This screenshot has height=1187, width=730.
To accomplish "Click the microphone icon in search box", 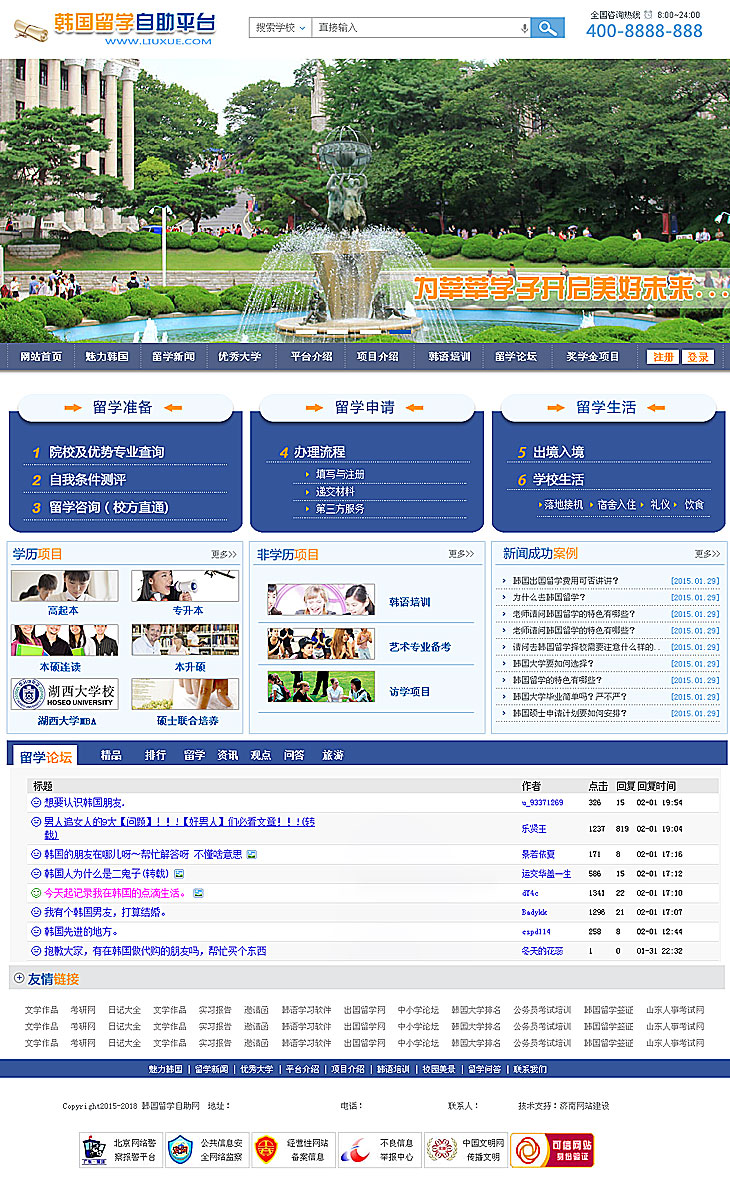I will pyautogui.click(x=524, y=28).
